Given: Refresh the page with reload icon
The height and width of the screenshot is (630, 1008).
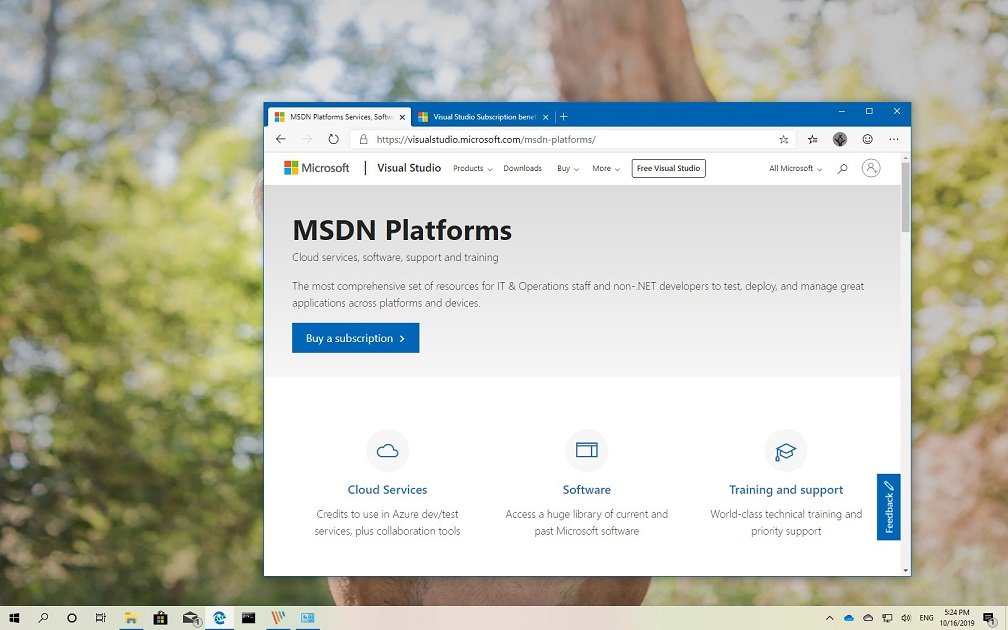Looking at the screenshot, I should [x=333, y=139].
